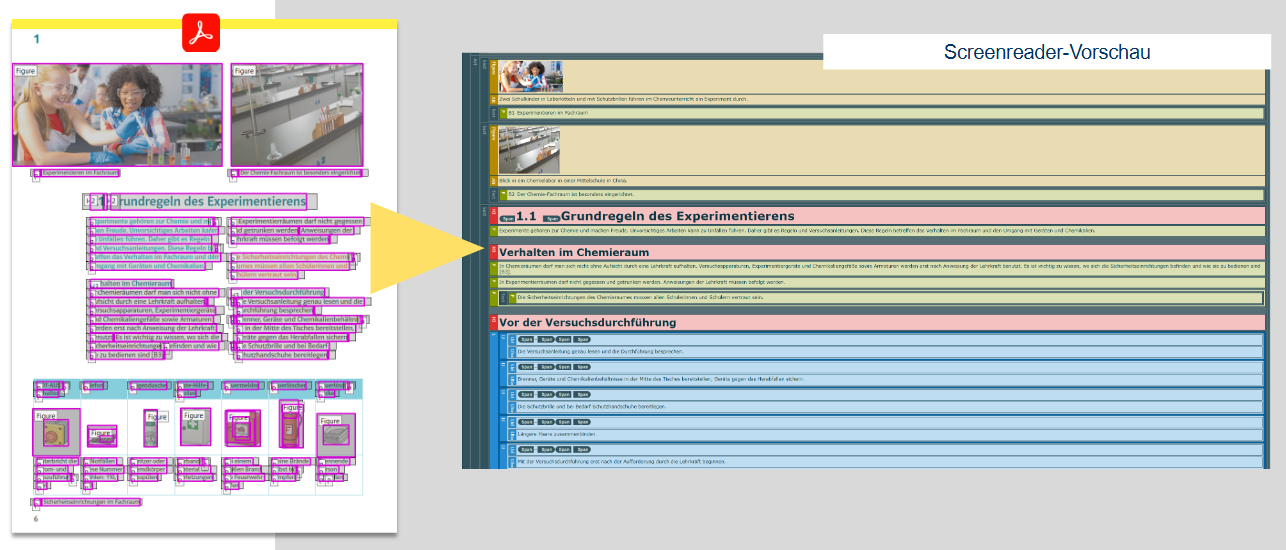Click the tagged heading 'rundregeln des Experimentierens' on the PDF page

pyautogui.click(x=213, y=201)
